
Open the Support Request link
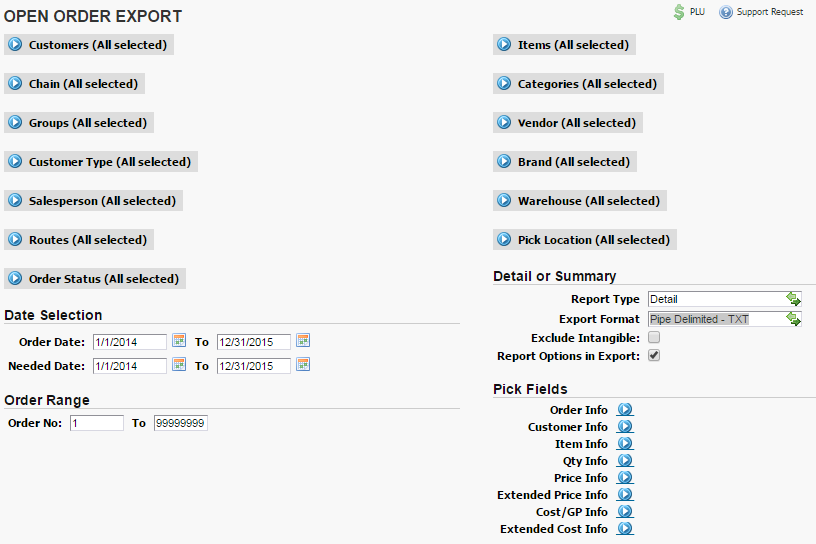point(761,12)
